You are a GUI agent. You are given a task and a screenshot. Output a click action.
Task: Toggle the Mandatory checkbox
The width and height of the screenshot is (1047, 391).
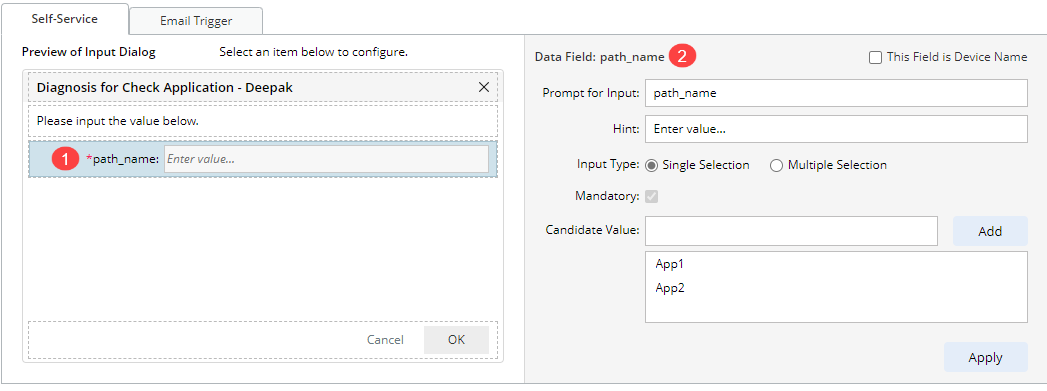[x=652, y=196]
